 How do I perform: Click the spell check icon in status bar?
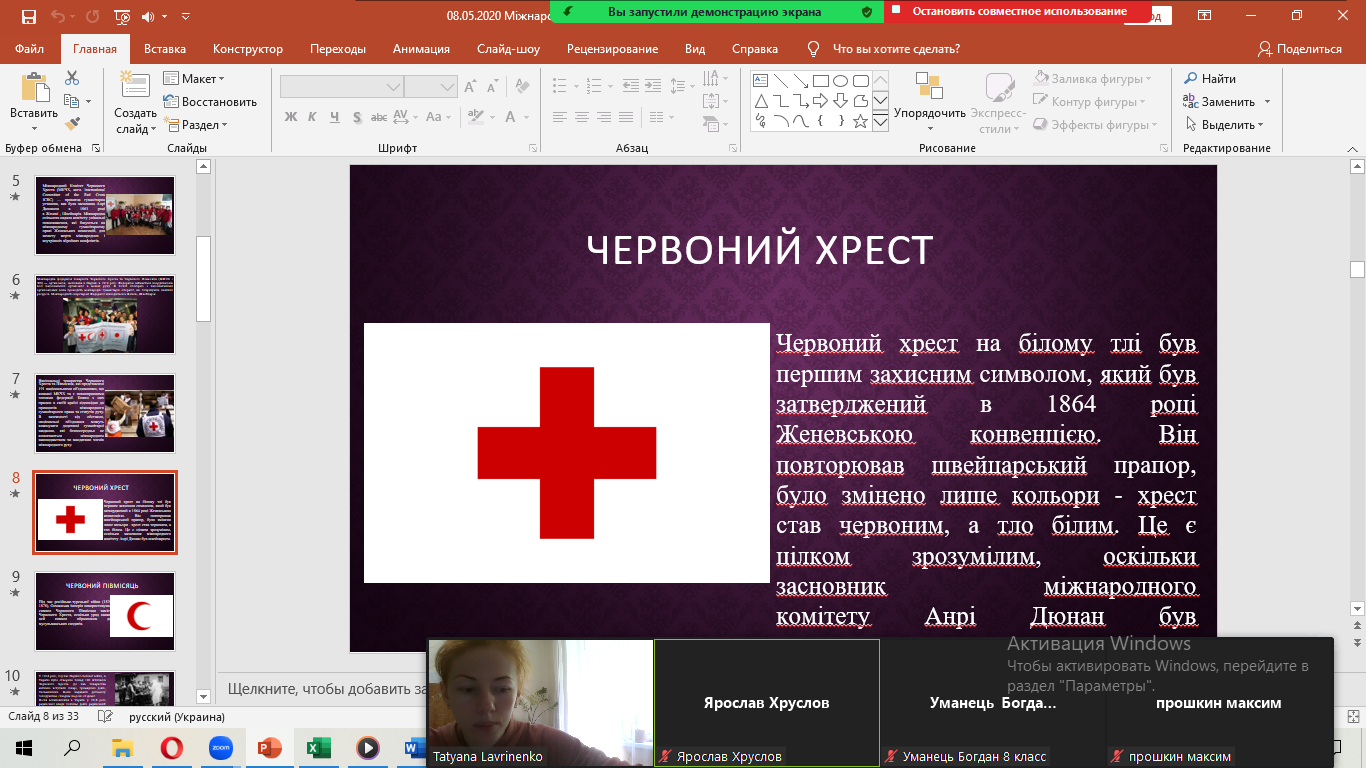click(107, 717)
